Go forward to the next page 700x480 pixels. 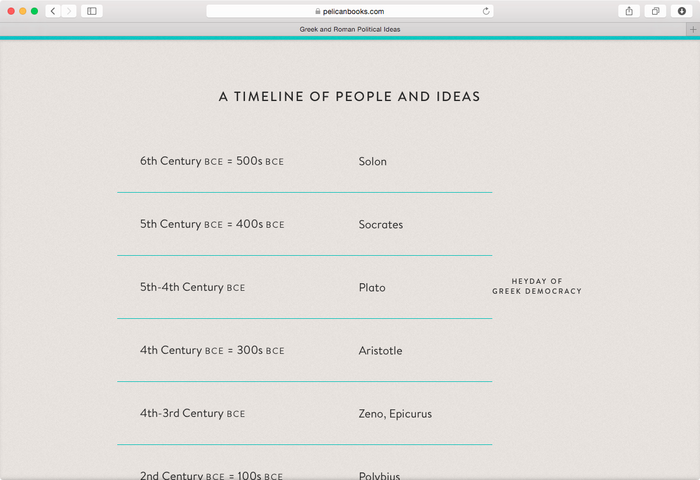pyautogui.click(x=68, y=11)
